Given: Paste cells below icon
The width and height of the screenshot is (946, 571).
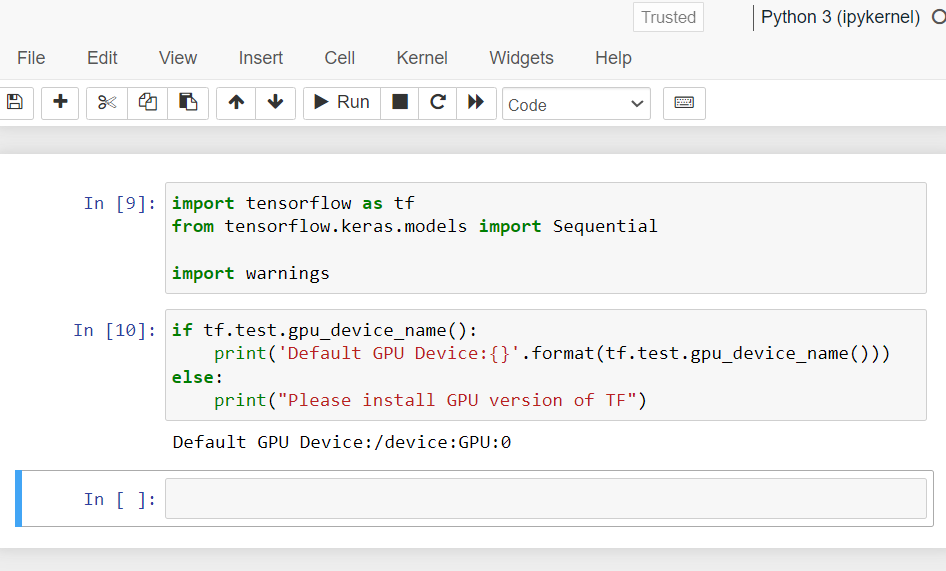Looking at the screenshot, I should coord(188,103).
